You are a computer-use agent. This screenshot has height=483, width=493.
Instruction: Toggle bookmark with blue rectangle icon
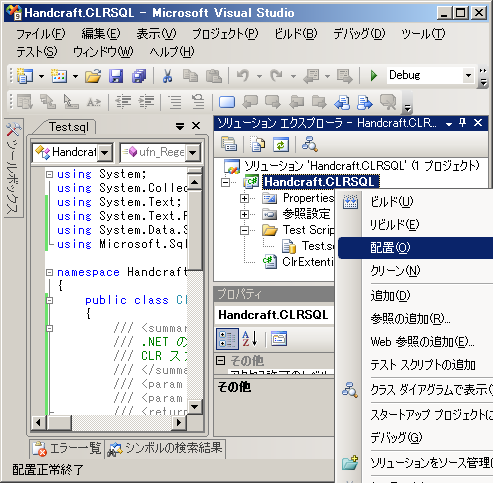[227, 102]
